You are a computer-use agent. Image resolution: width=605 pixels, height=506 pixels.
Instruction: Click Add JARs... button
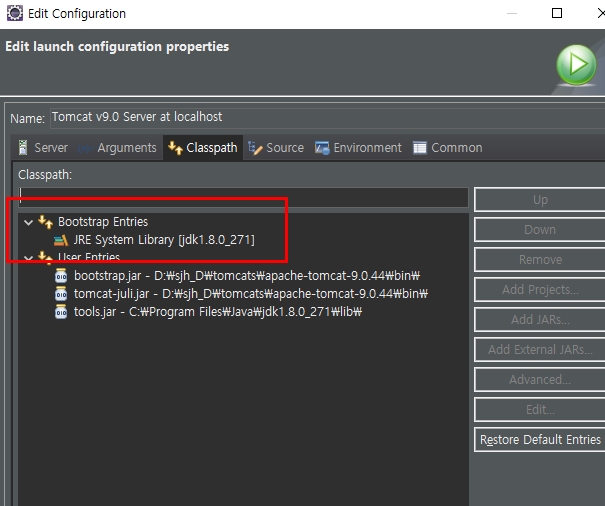coord(540,320)
